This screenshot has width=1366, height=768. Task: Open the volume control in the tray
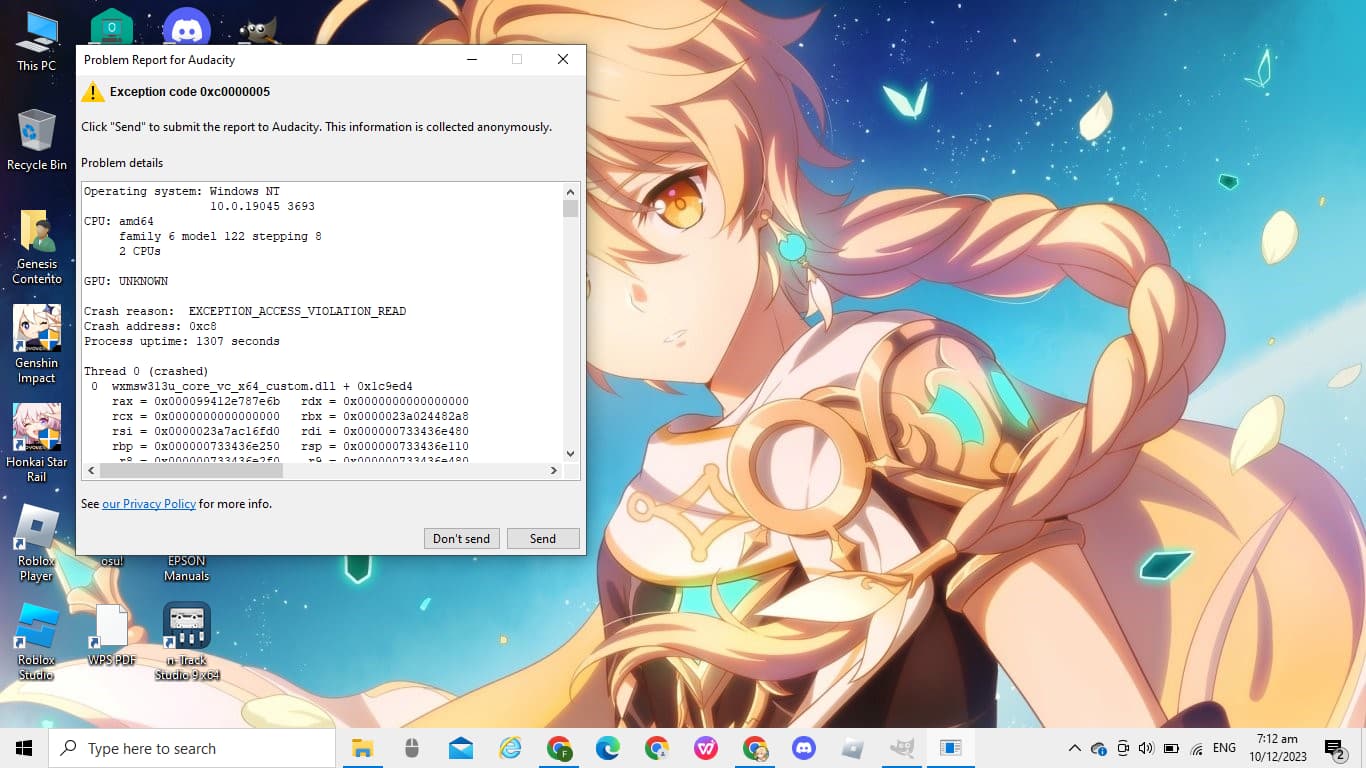click(1146, 748)
